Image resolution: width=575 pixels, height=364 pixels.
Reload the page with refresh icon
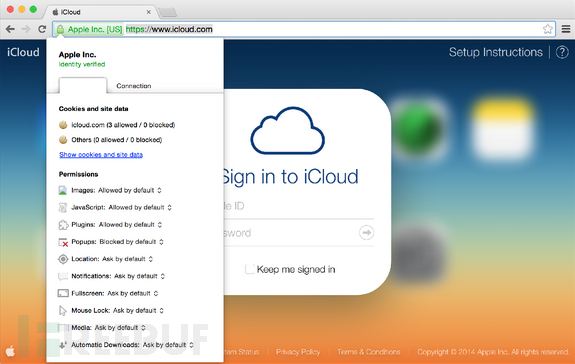(x=42, y=29)
